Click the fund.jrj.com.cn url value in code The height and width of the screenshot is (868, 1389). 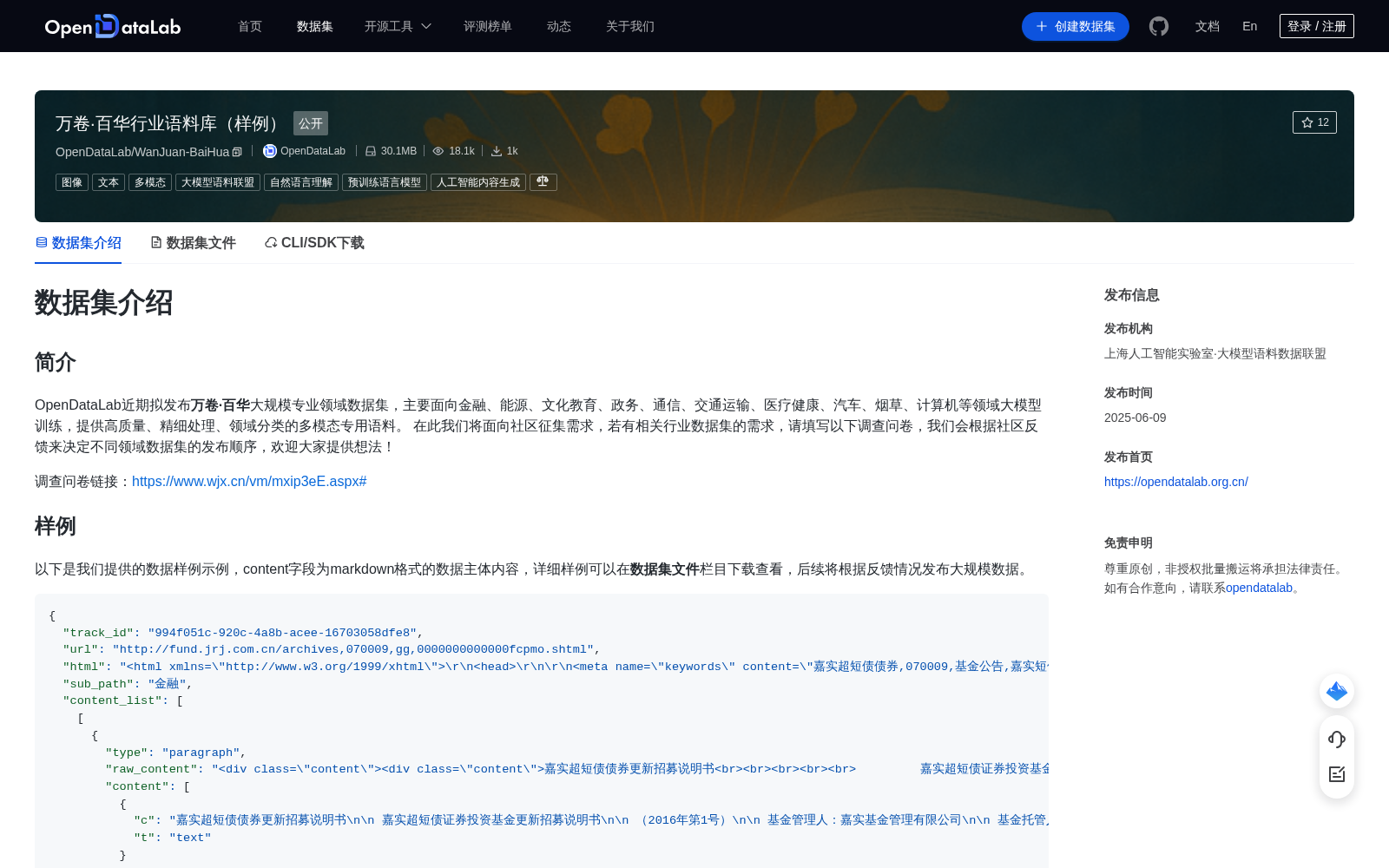353,649
